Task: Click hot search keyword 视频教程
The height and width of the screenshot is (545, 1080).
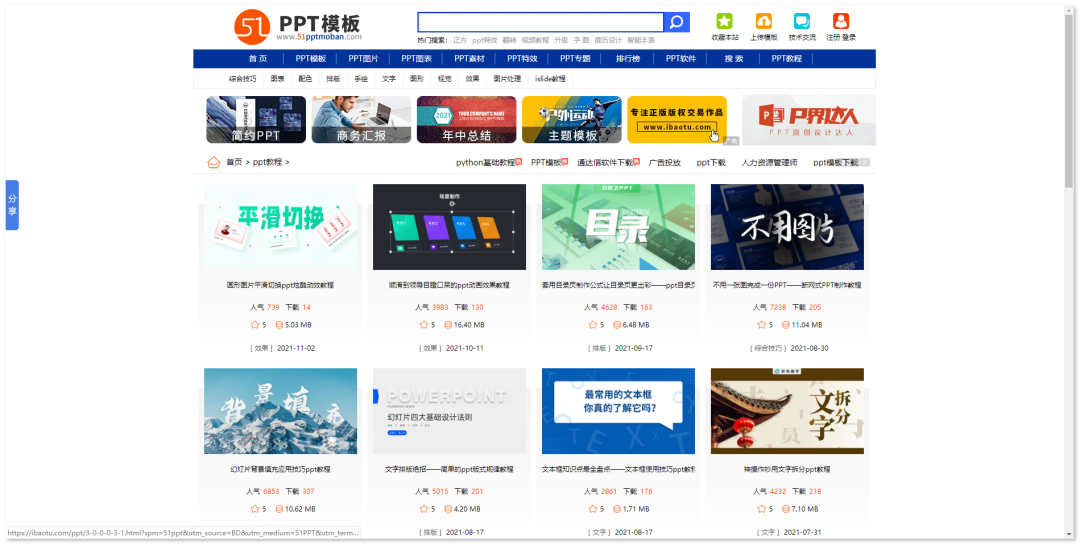Action: [535, 40]
